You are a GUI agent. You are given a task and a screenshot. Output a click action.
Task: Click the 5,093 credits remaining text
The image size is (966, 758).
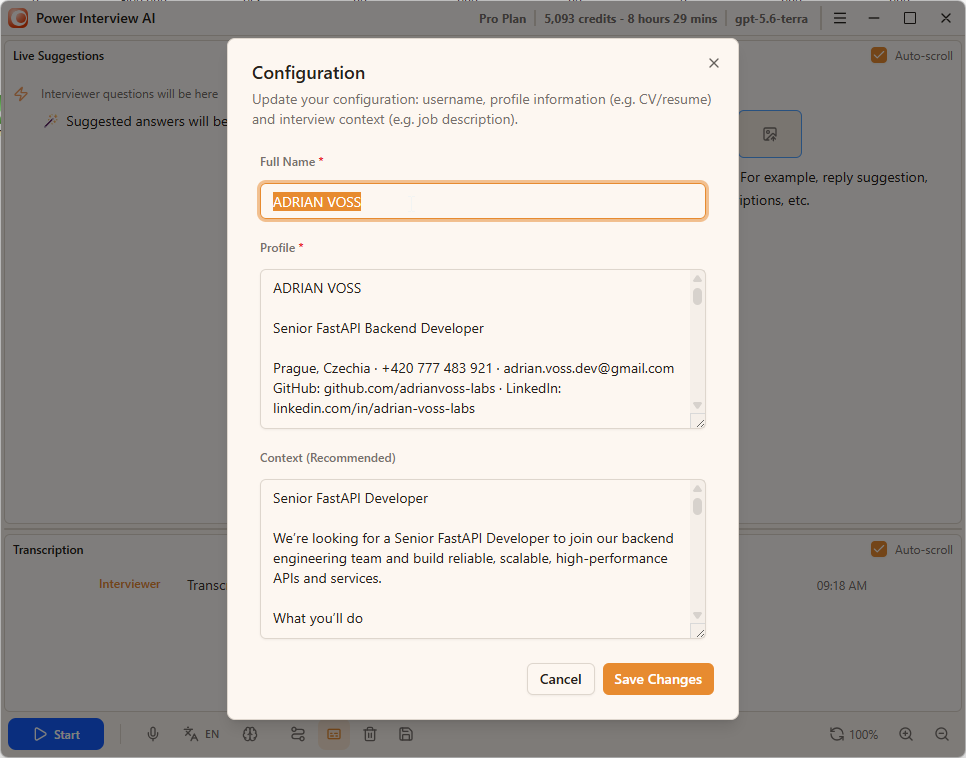pos(630,18)
